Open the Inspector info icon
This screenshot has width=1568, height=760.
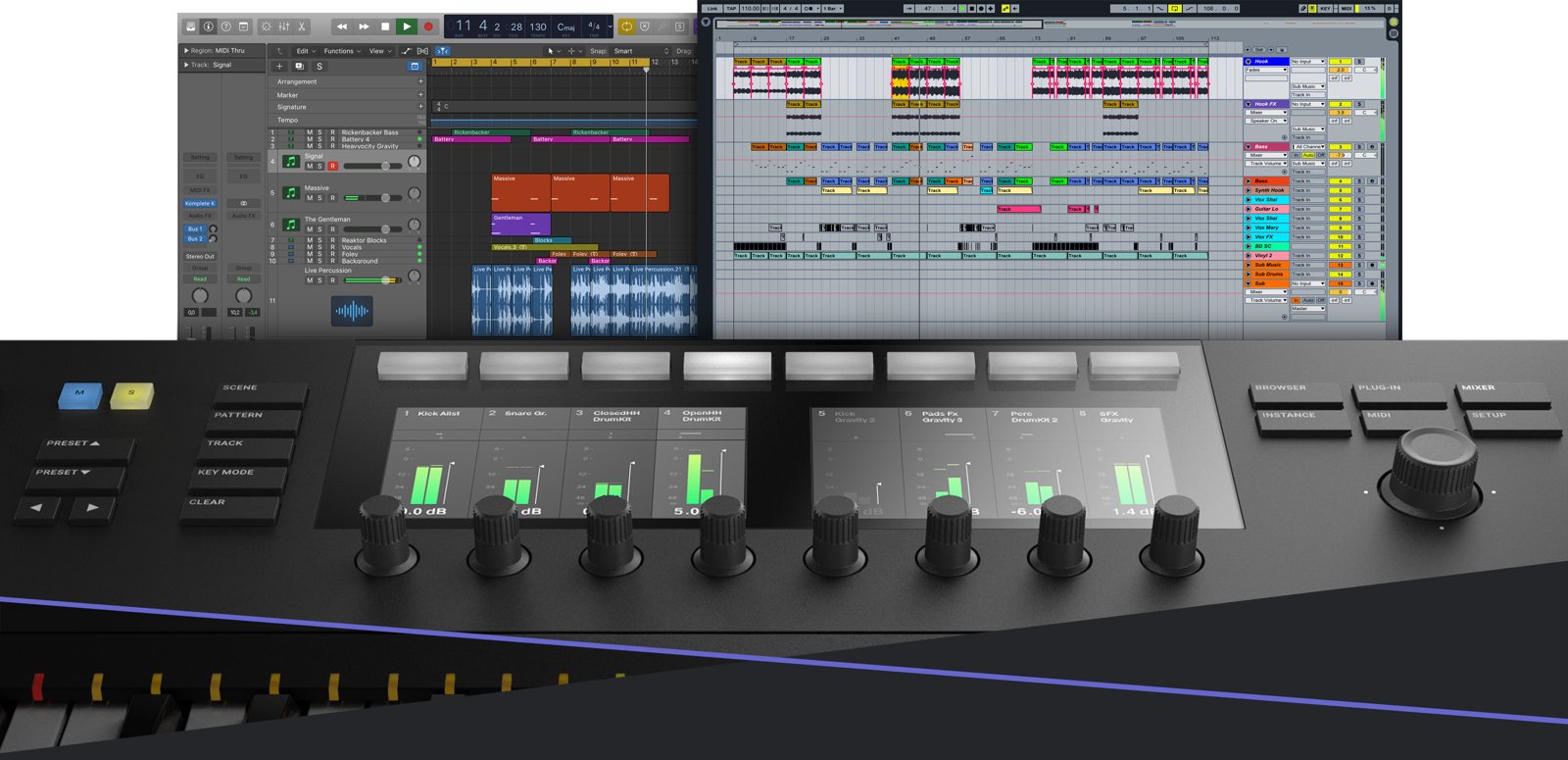pyautogui.click(x=208, y=26)
